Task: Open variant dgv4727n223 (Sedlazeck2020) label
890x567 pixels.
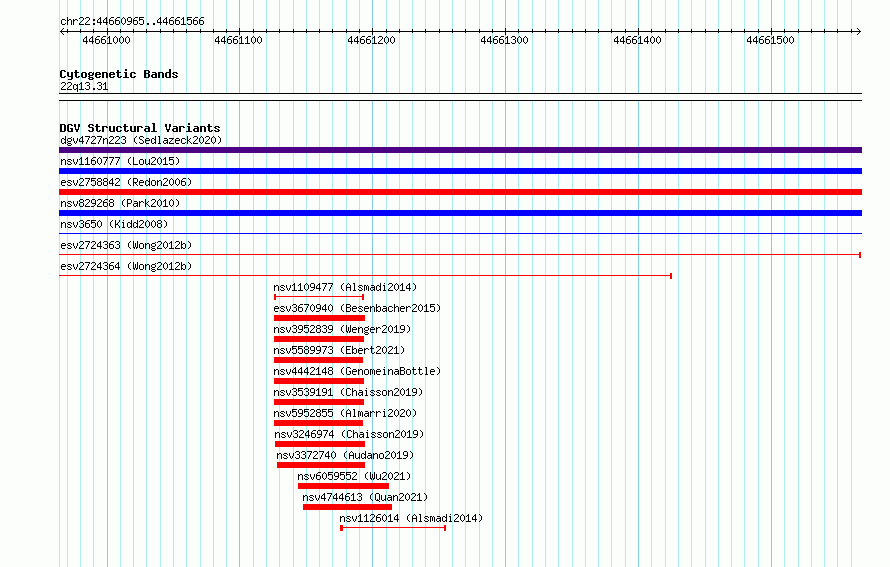Action: (x=141, y=140)
